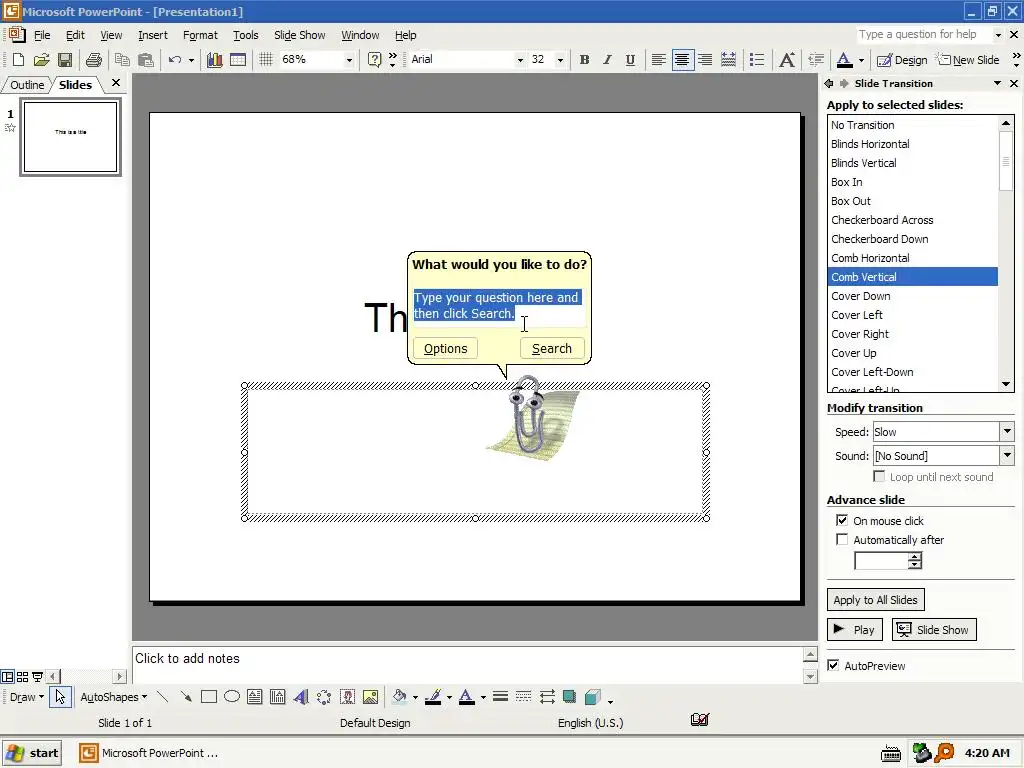Select the Arrow drawing tool
1024x768 pixels.
(x=186, y=697)
